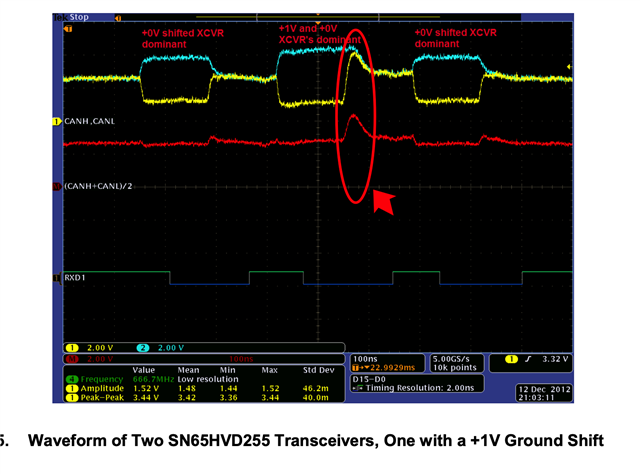Click the math channel 100ns readout

pyautogui.click(x=241, y=359)
